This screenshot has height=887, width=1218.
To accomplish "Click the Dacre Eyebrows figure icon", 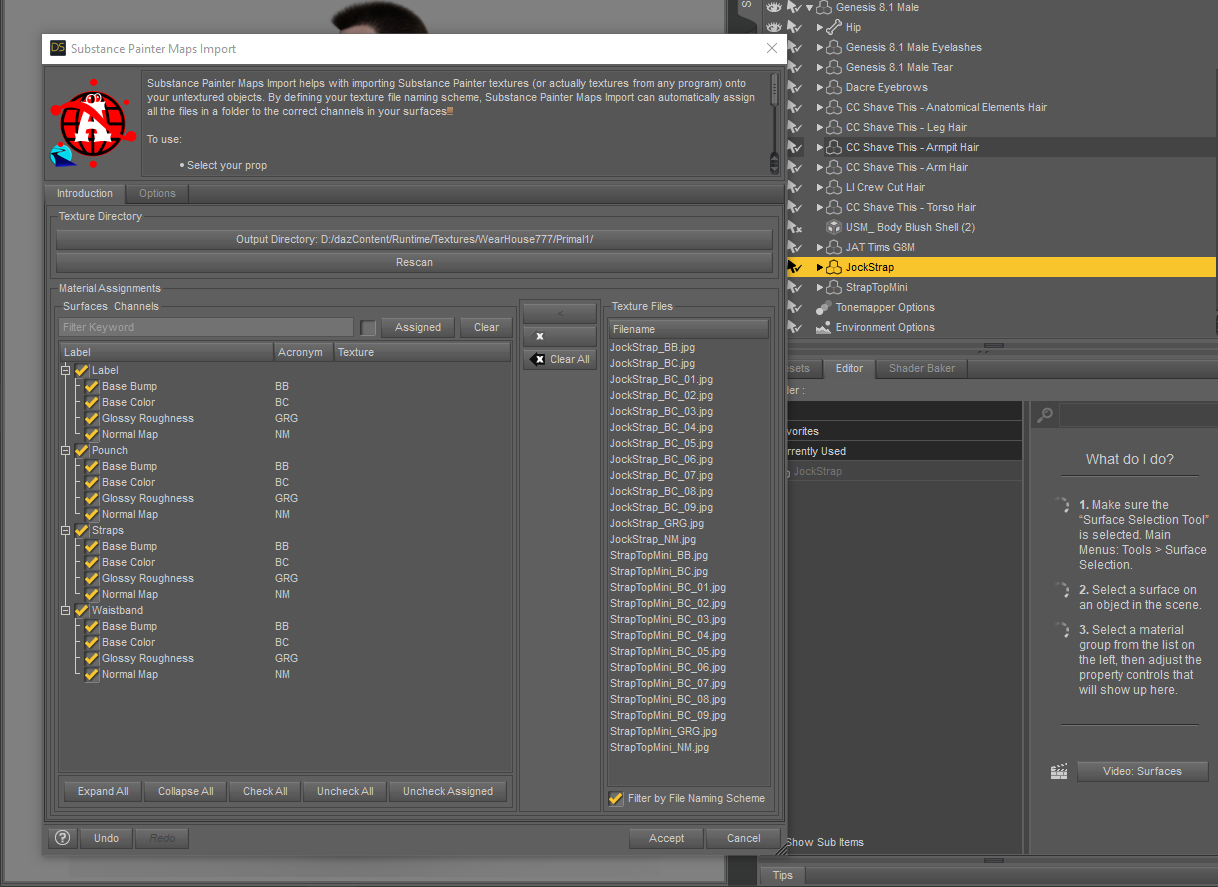I will pos(834,87).
